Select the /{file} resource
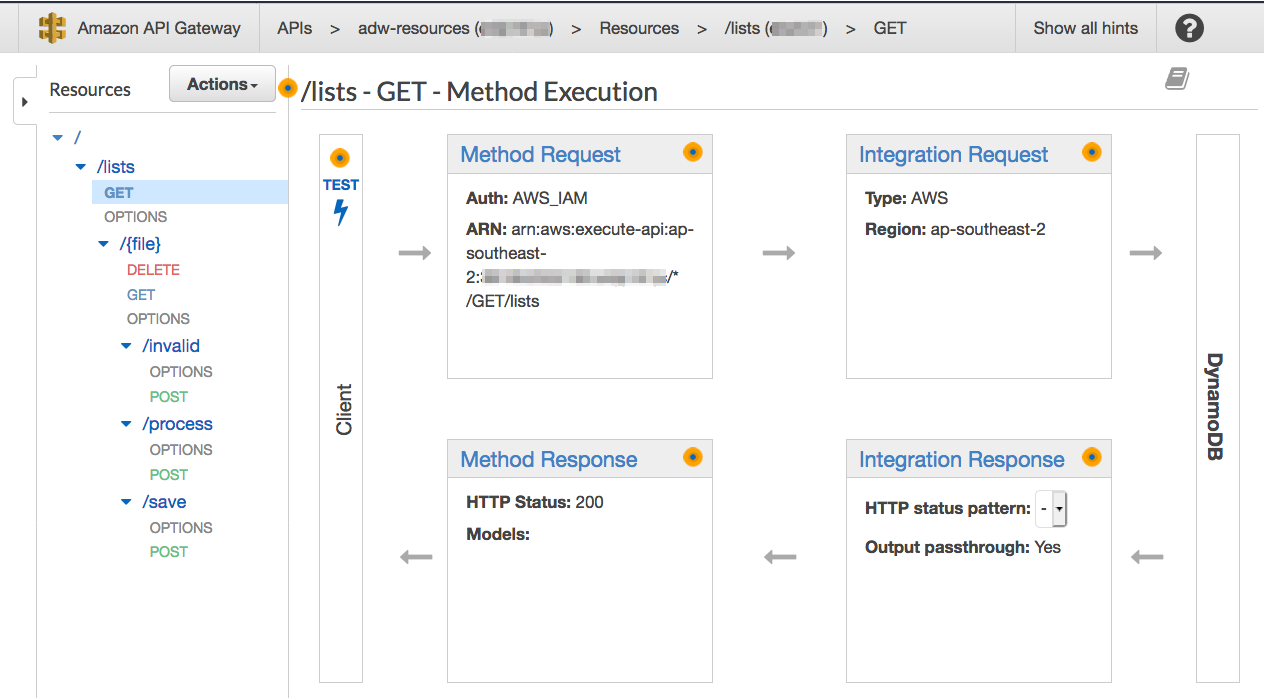Viewport: 1264px width, 699px height. 140,243
